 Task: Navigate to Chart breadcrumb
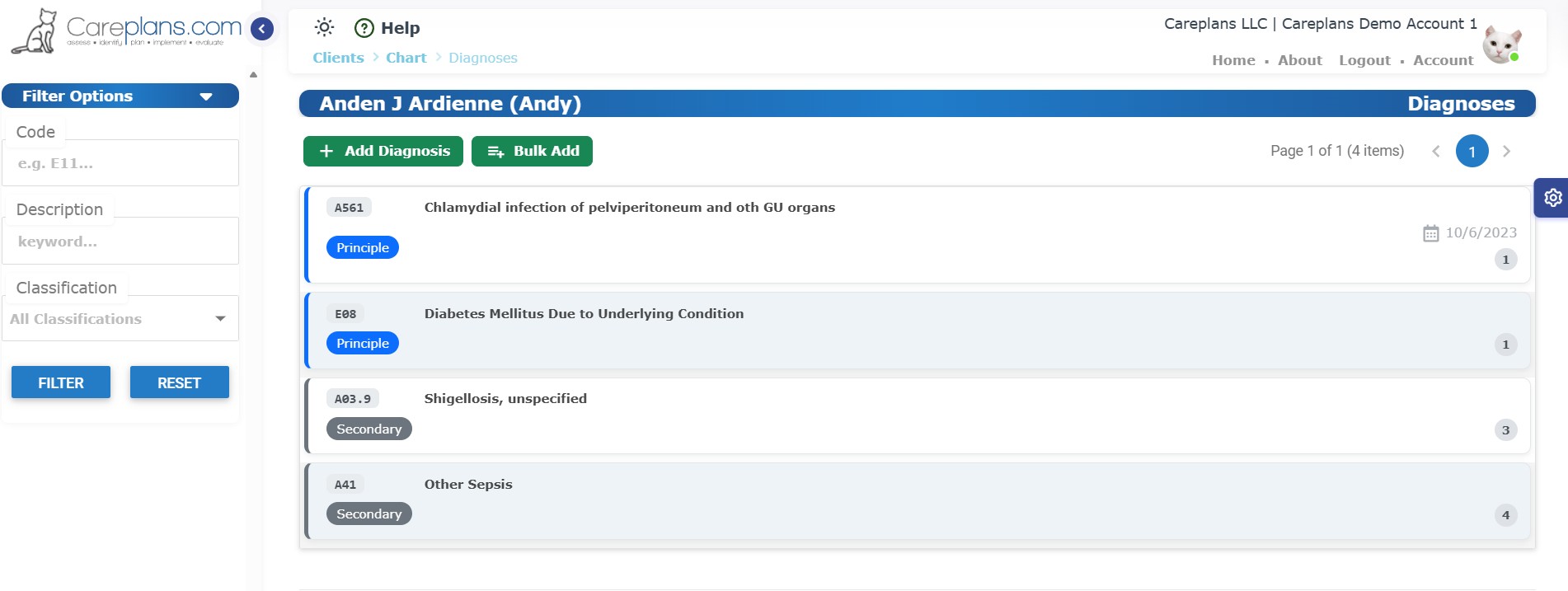pos(406,58)
